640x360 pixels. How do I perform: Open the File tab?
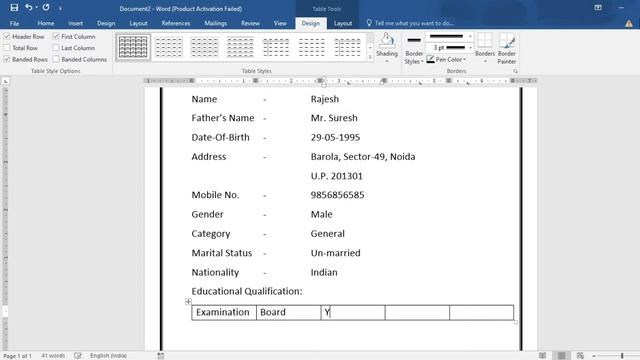14,23
